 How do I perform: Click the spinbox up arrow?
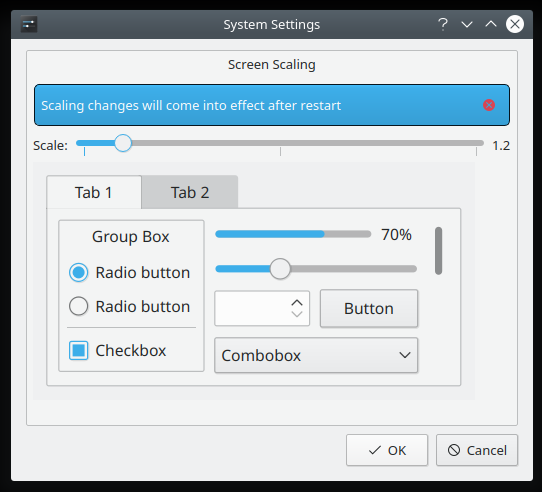tap(297, 303)
